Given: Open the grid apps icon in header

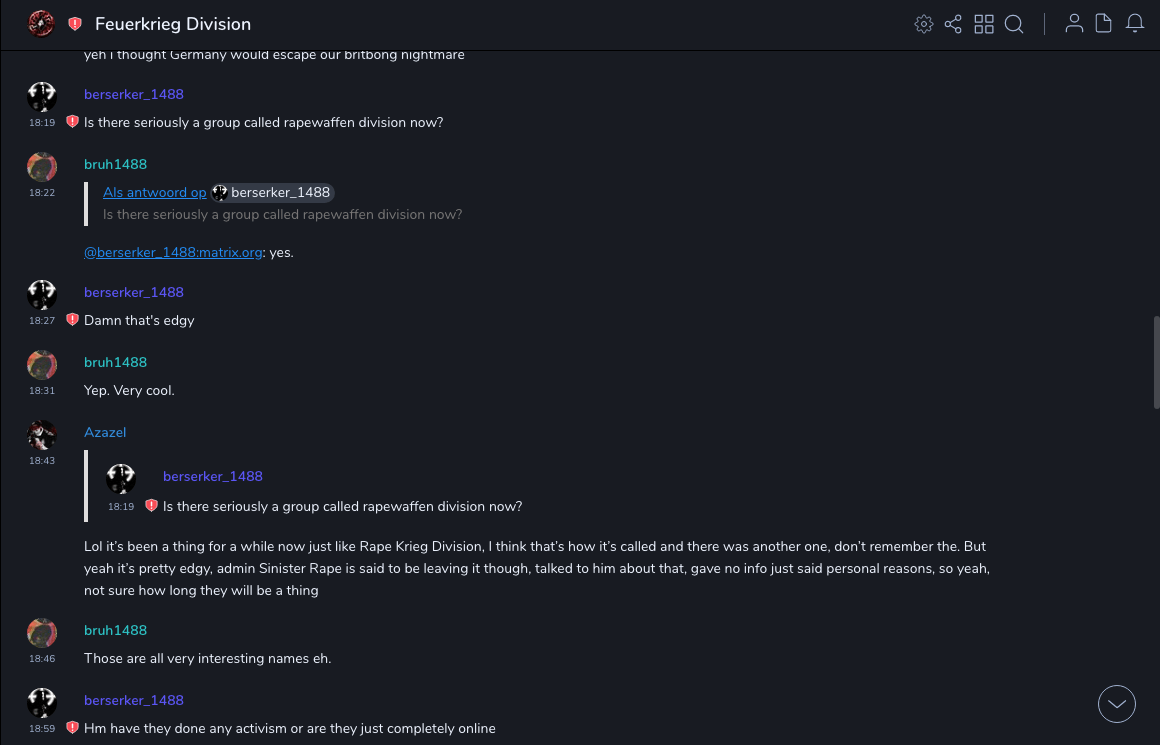Looking at the screenshot, I should coord(984,24).
